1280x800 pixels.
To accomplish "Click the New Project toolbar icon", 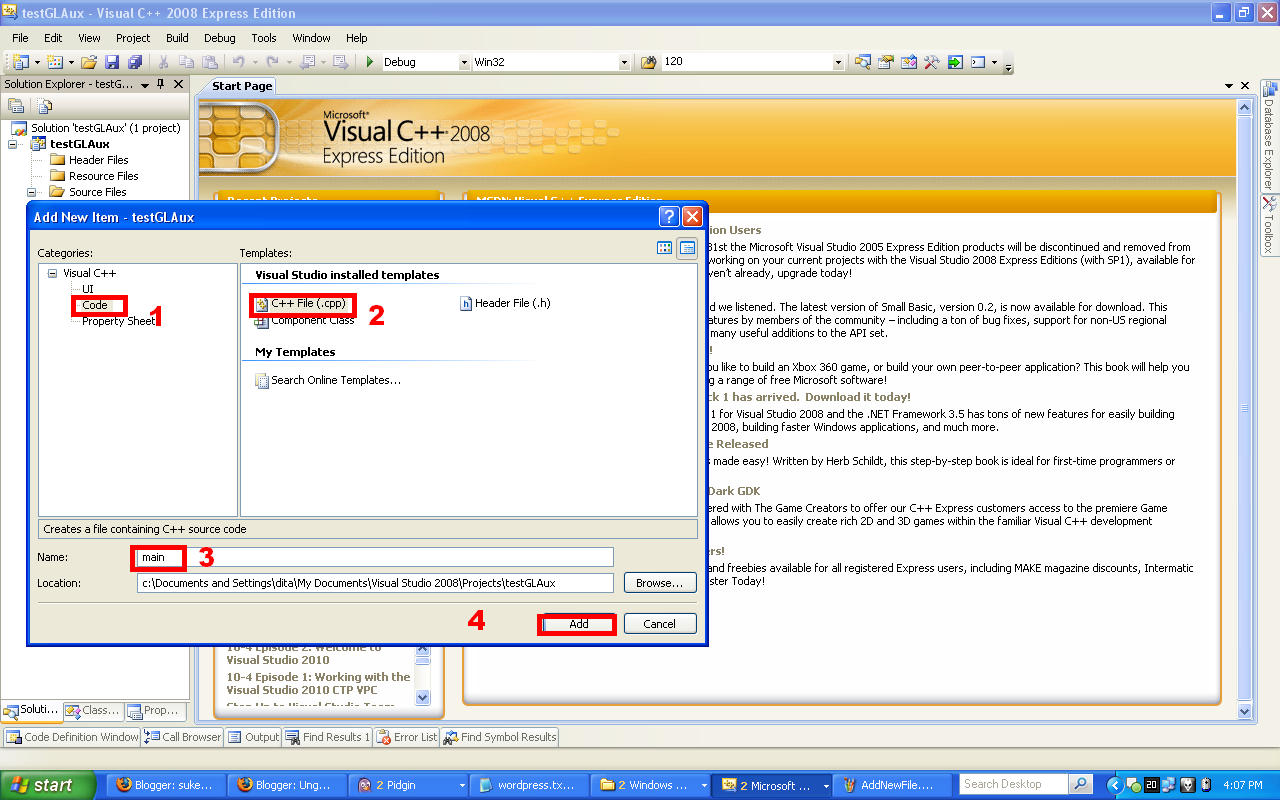I will coord(20,62).
